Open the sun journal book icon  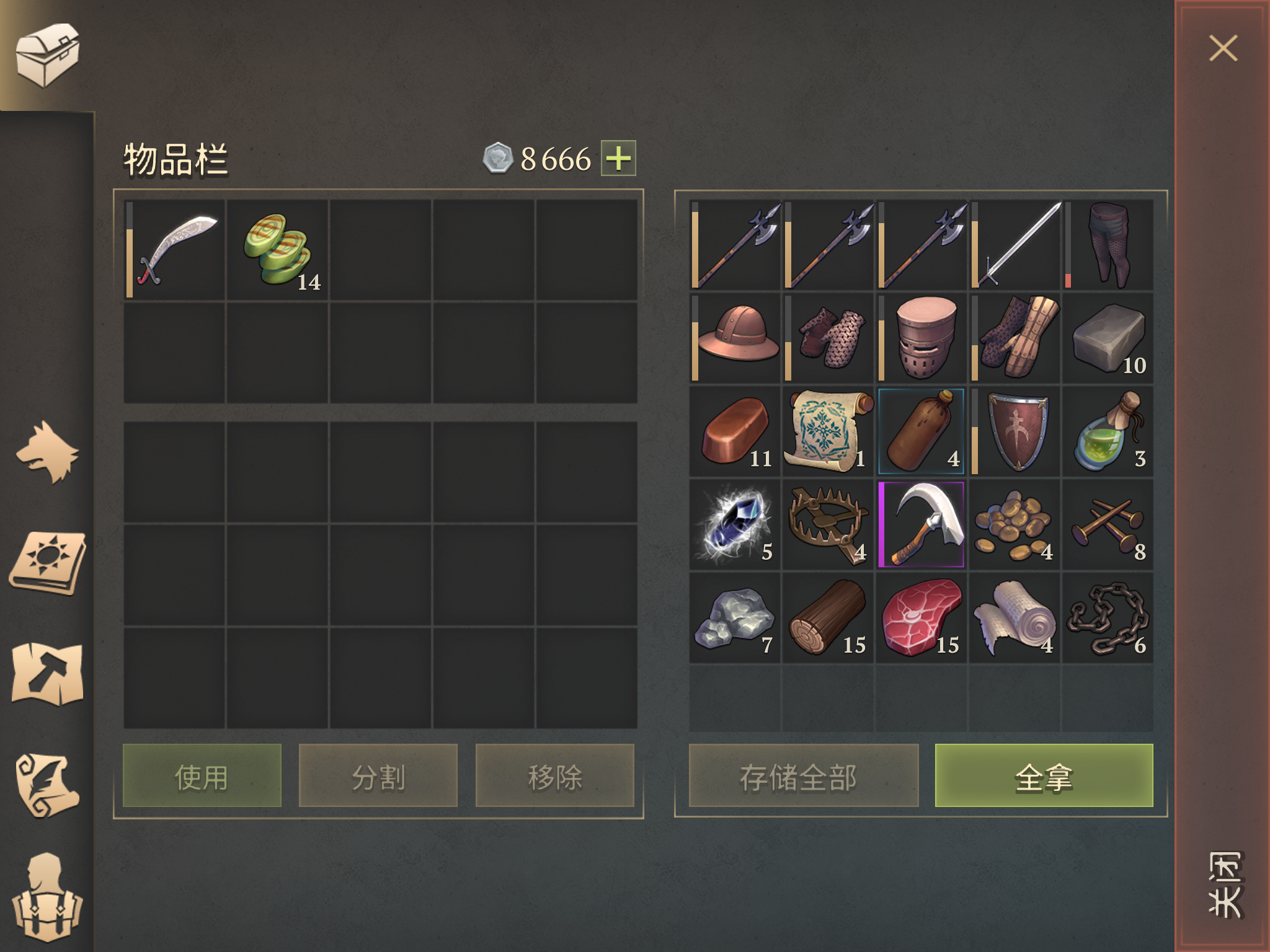pos(47,562)
